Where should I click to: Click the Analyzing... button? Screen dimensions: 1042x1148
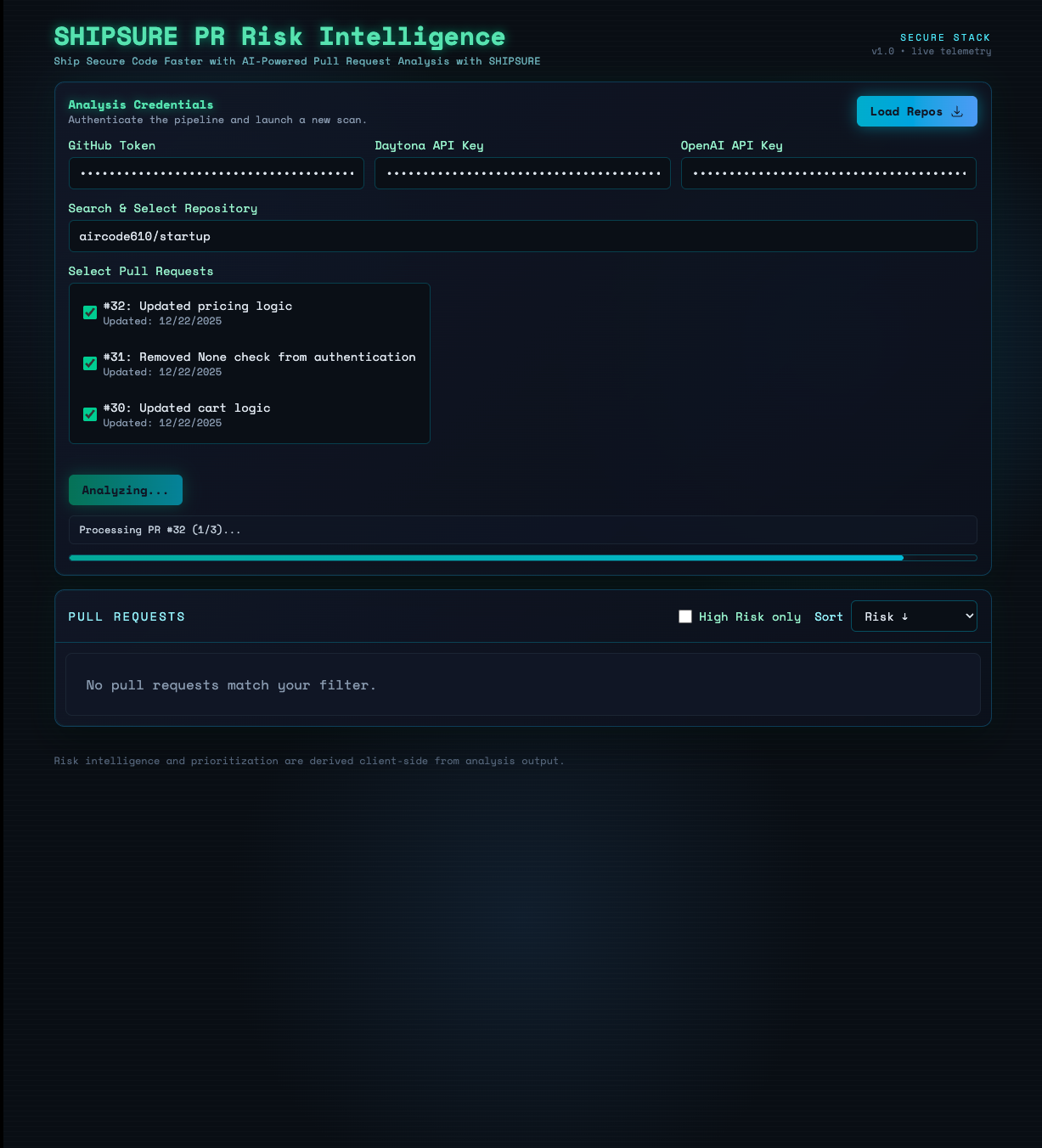[x=126, y=490]
